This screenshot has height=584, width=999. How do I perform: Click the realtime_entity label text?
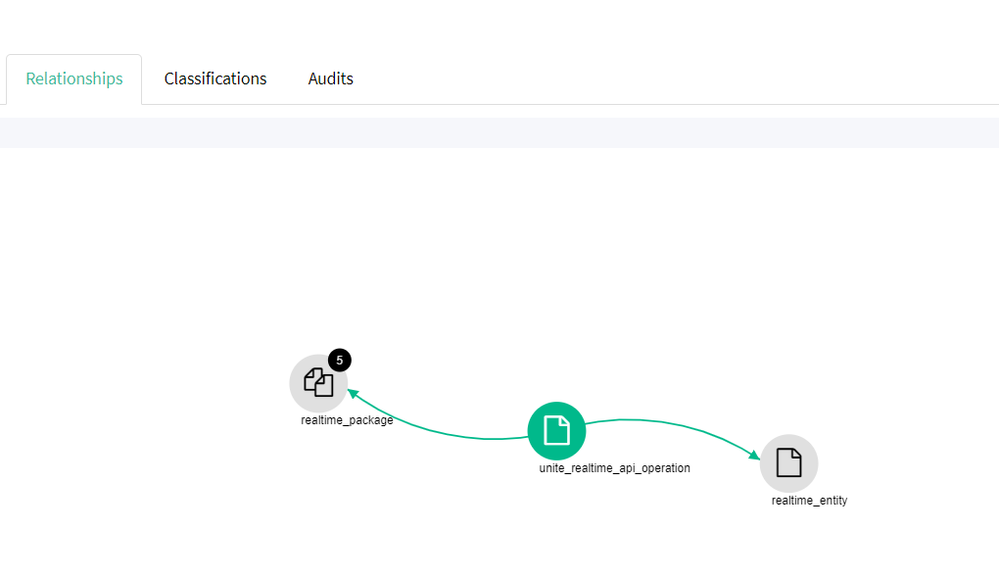809,501
